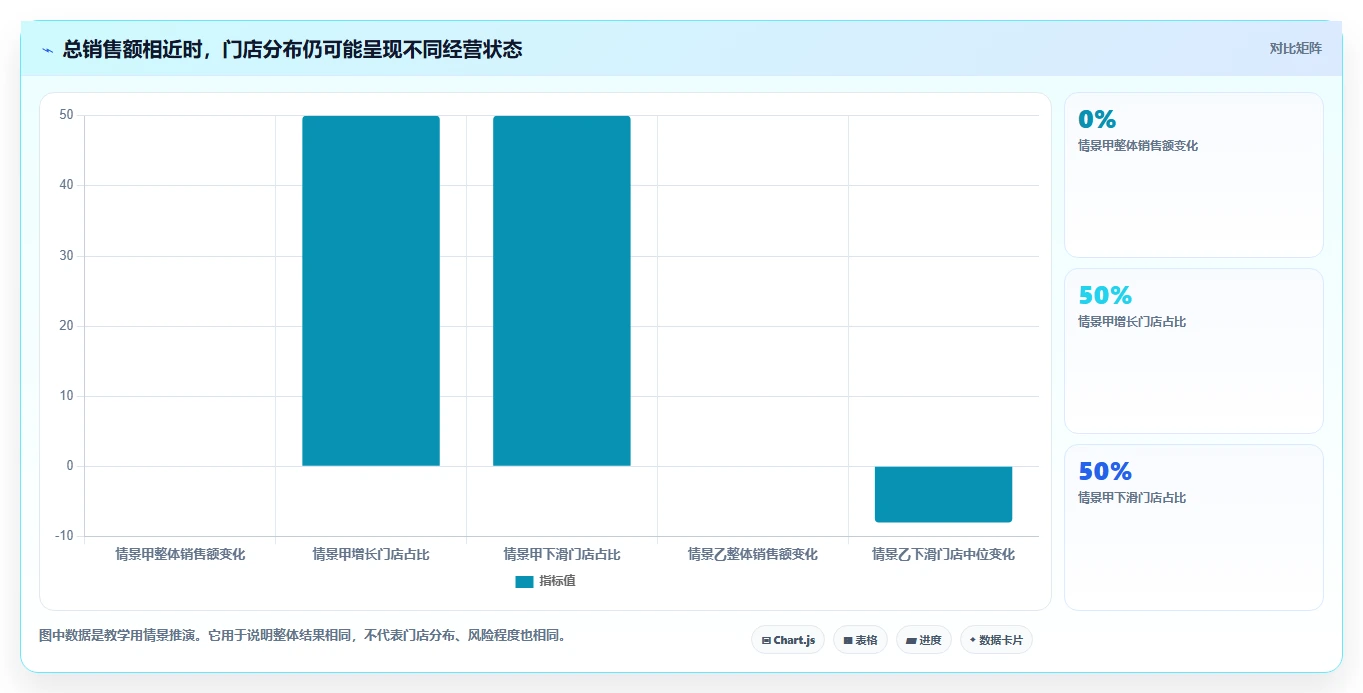This screenshot has width=1363, height=693.
Task: Click the lightning icon beside the title
Action: click(x=47, y=49)
